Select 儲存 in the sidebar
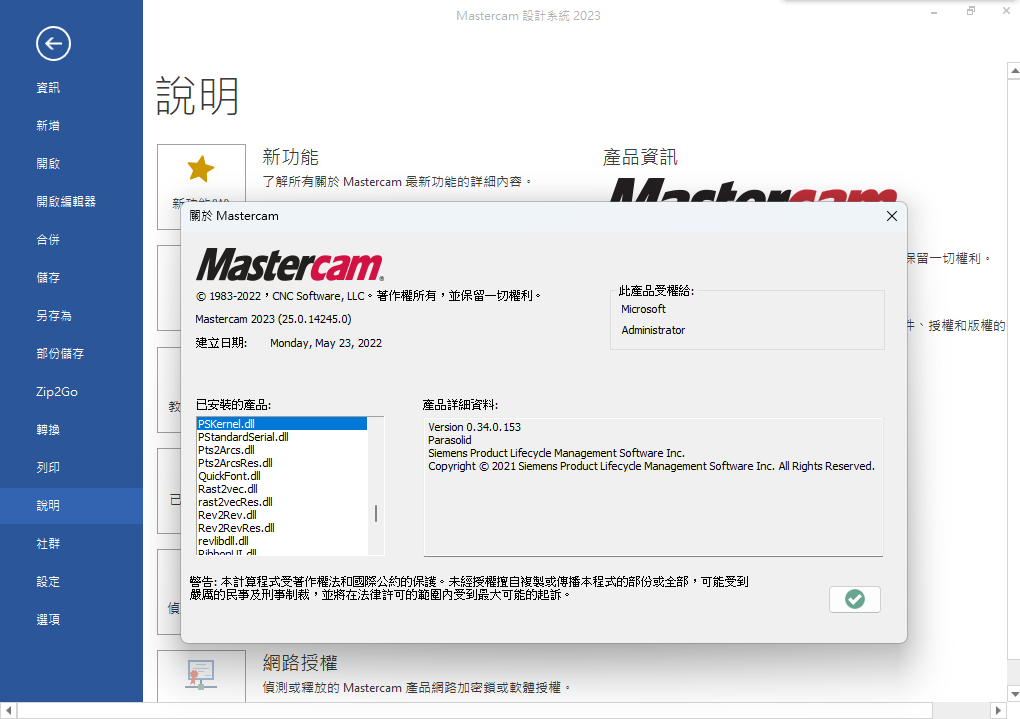 click(x=48, y=278)
